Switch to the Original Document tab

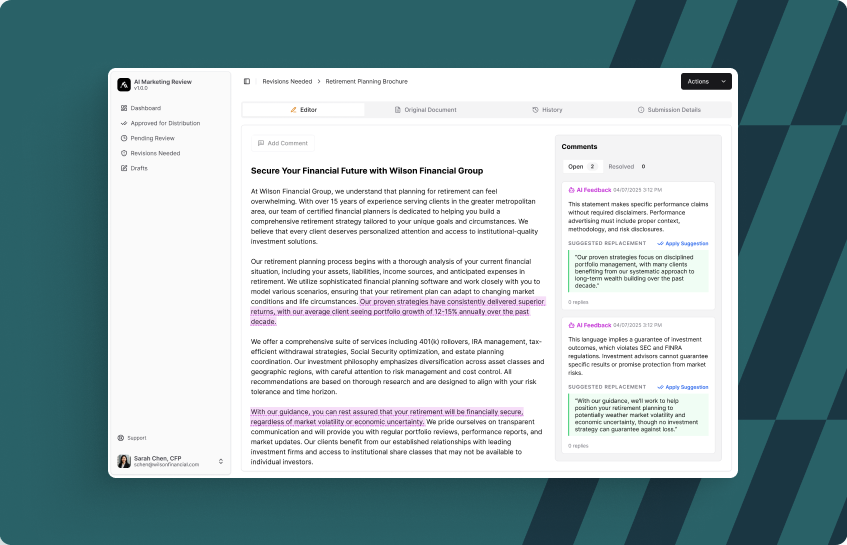[425, 110]
